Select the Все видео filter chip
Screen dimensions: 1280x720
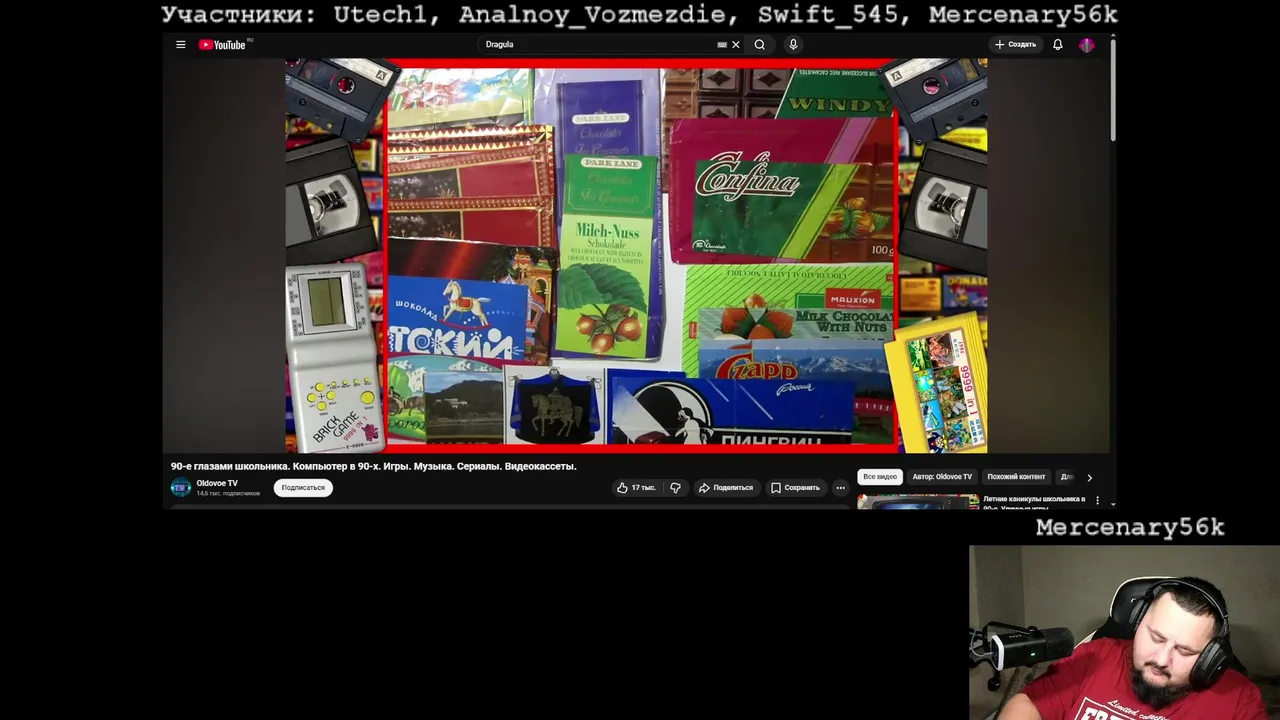pos(880,477)
